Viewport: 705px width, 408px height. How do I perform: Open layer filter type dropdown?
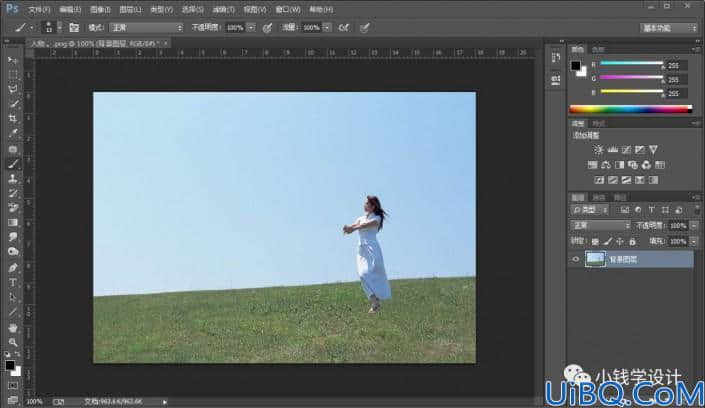[x=590, y=210]
